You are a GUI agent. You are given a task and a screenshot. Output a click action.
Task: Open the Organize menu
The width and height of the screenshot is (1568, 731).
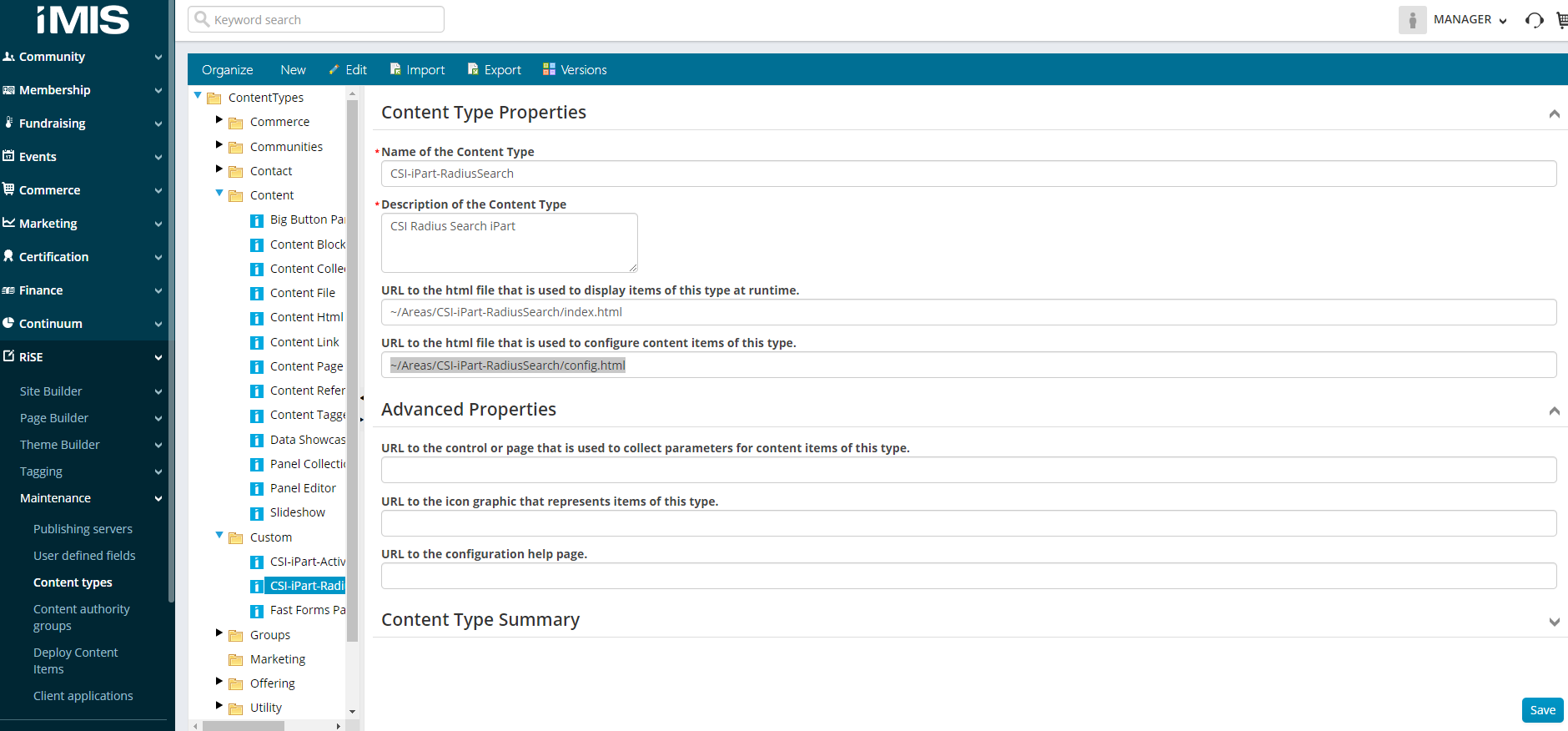coord(227,70)
